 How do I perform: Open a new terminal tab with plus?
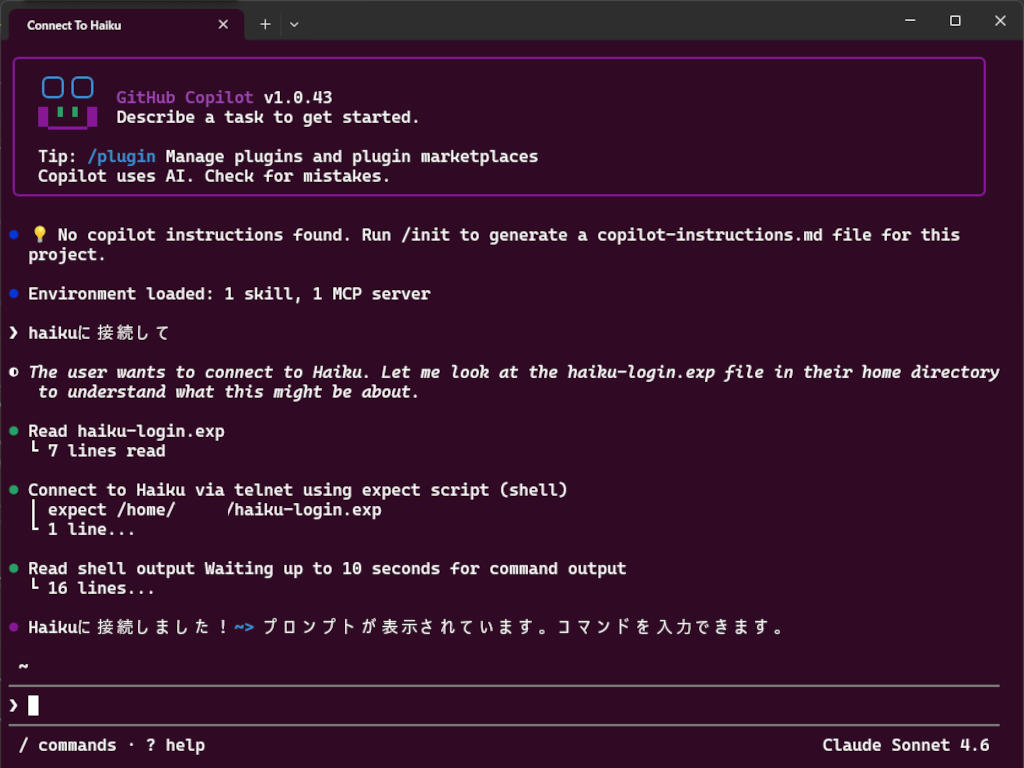pyautogui.click(x=264, y=25)
